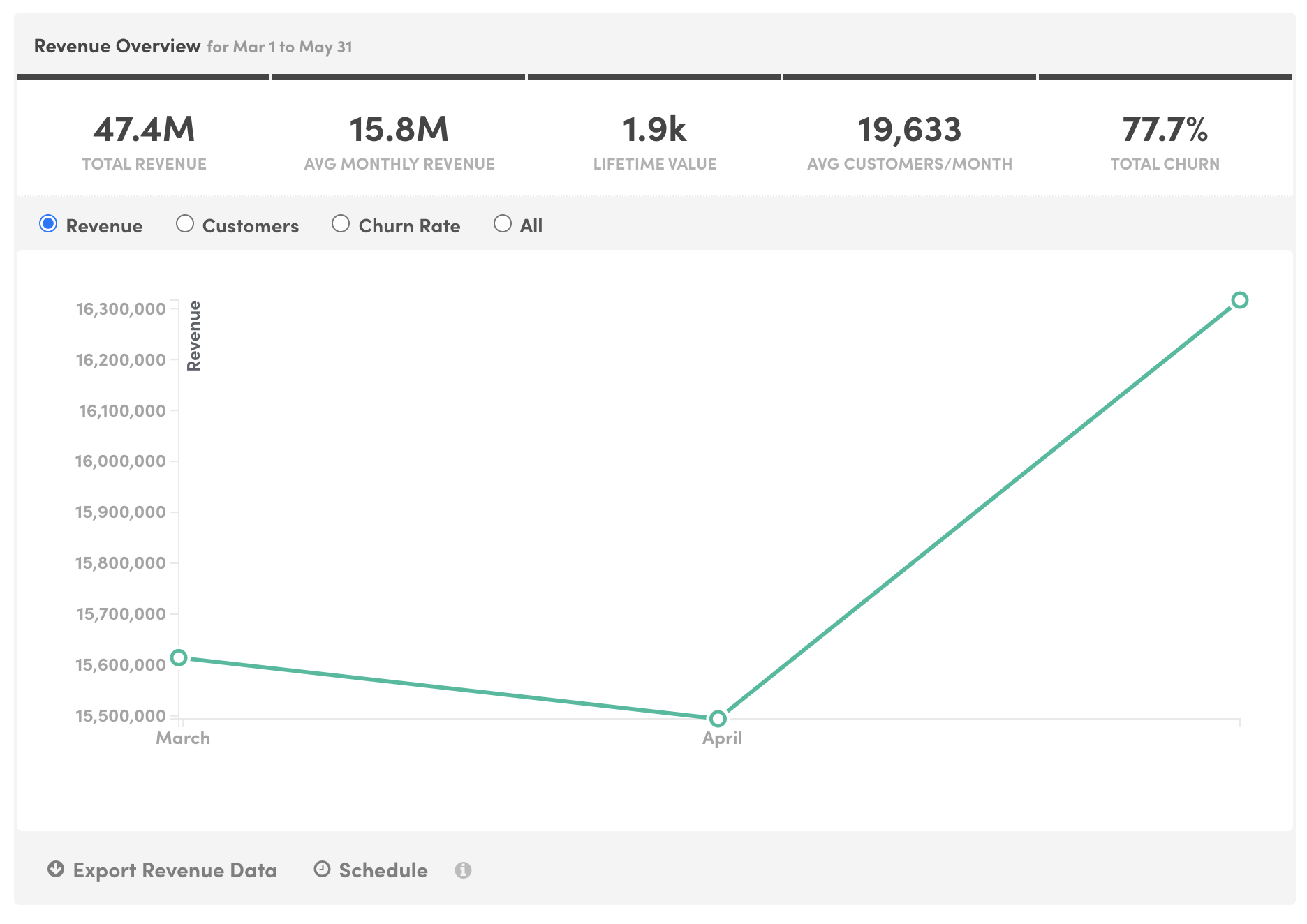The height and width of the screenshot is (924, 1307).
Task: Select the Customers radio button
Action: [185, 223]
